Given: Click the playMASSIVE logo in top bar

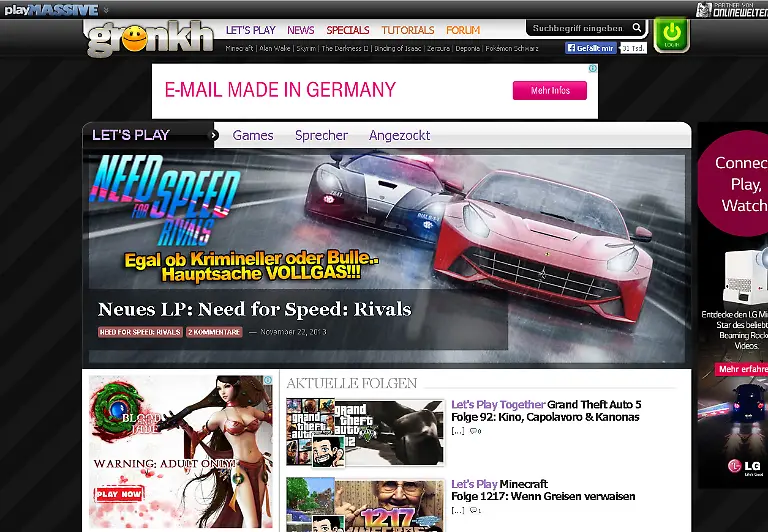Looking at the screenshot, I should (x=50, y=10).
